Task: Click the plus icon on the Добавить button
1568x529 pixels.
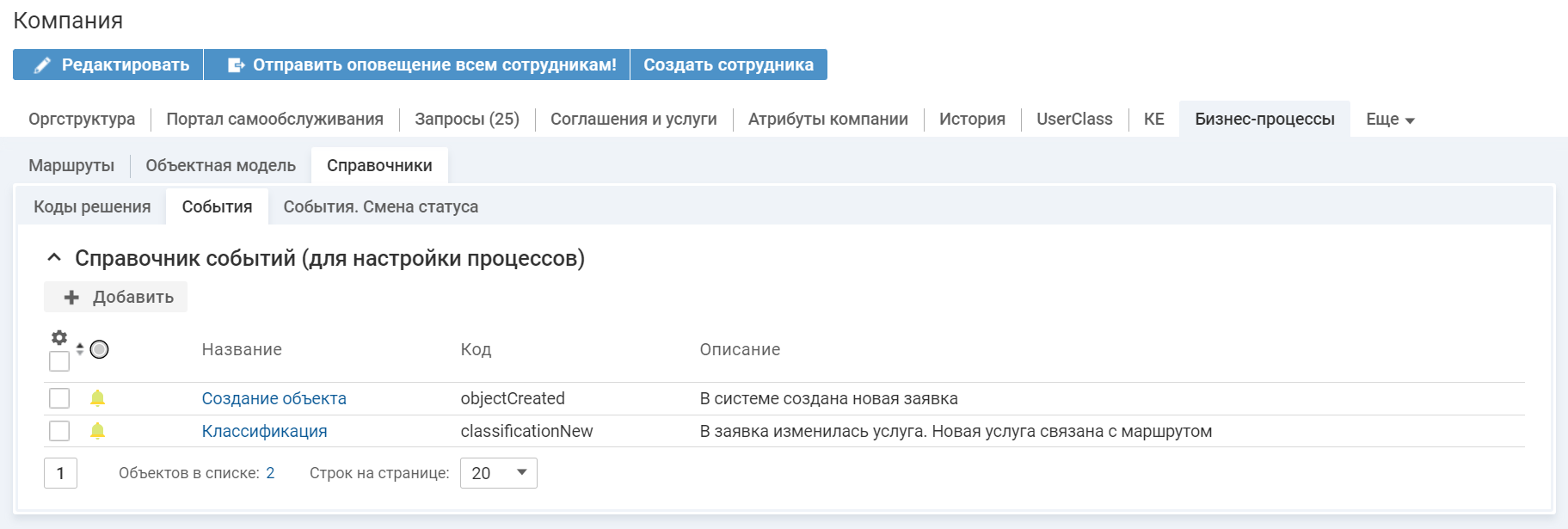Action: 72,297
